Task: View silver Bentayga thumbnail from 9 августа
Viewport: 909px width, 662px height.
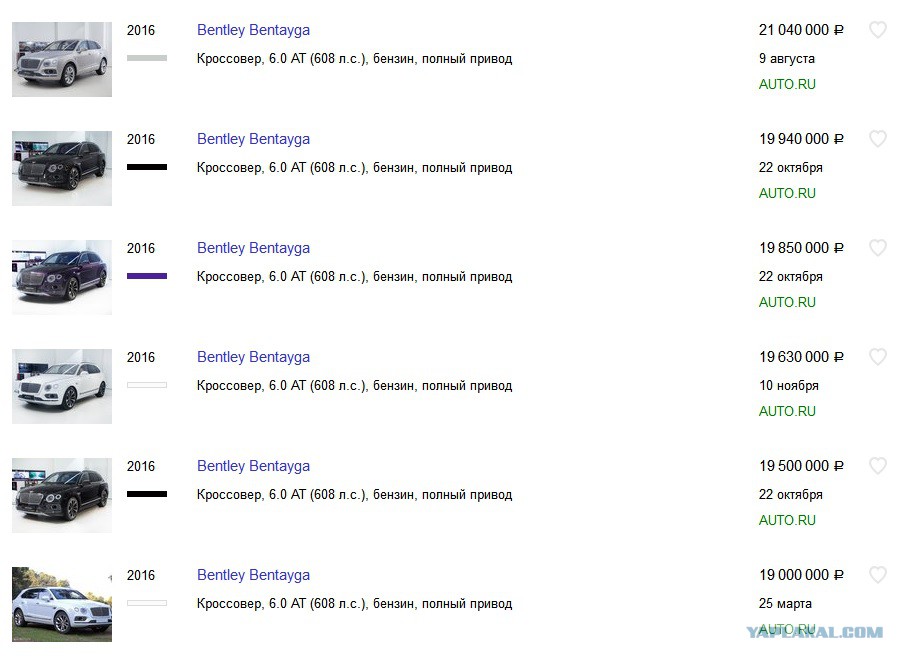Action: [62, 59]
